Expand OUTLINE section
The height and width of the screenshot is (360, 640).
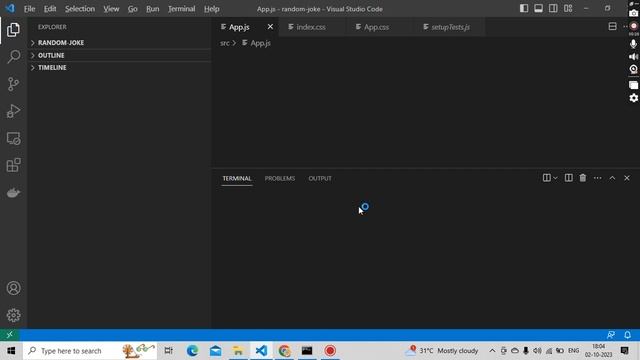click(x=119, y=55)
